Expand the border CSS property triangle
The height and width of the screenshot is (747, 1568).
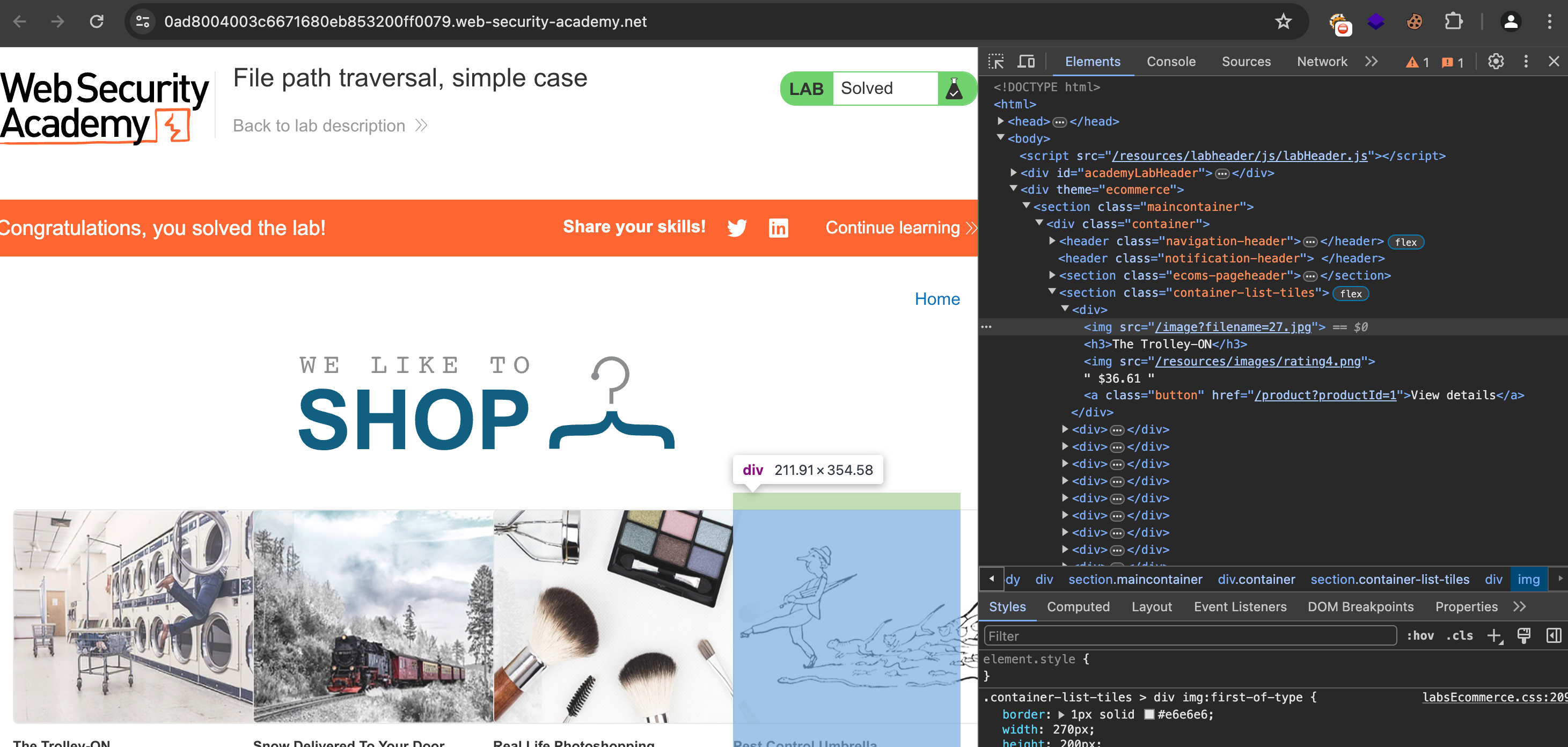[x=1061, y=715]
